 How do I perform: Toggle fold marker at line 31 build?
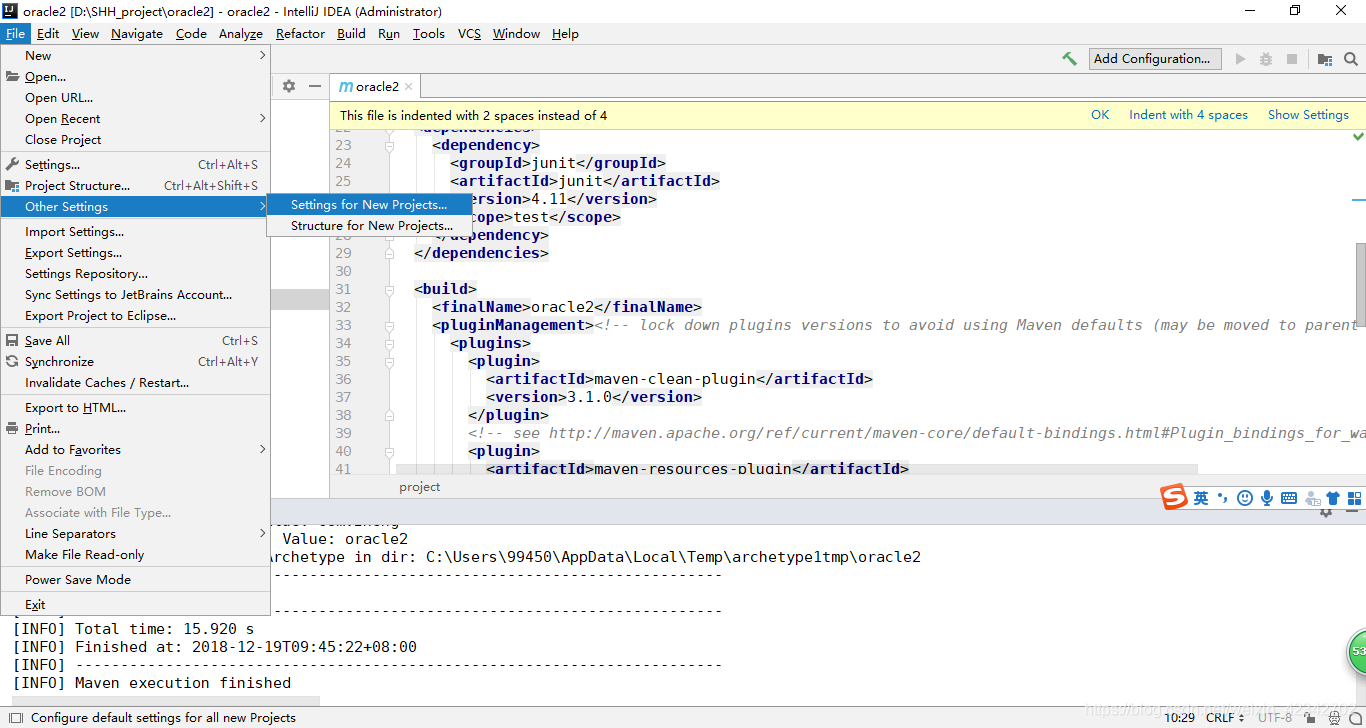click(389, 289)
